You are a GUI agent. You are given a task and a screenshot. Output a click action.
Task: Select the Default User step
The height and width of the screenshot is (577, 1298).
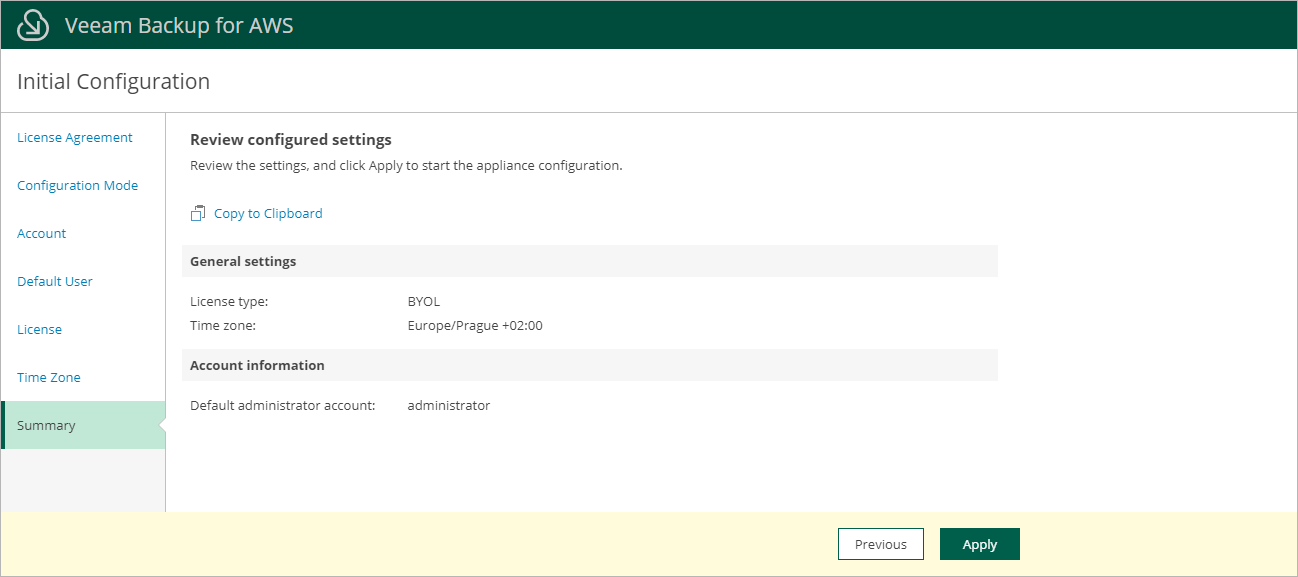coord(55,282)
